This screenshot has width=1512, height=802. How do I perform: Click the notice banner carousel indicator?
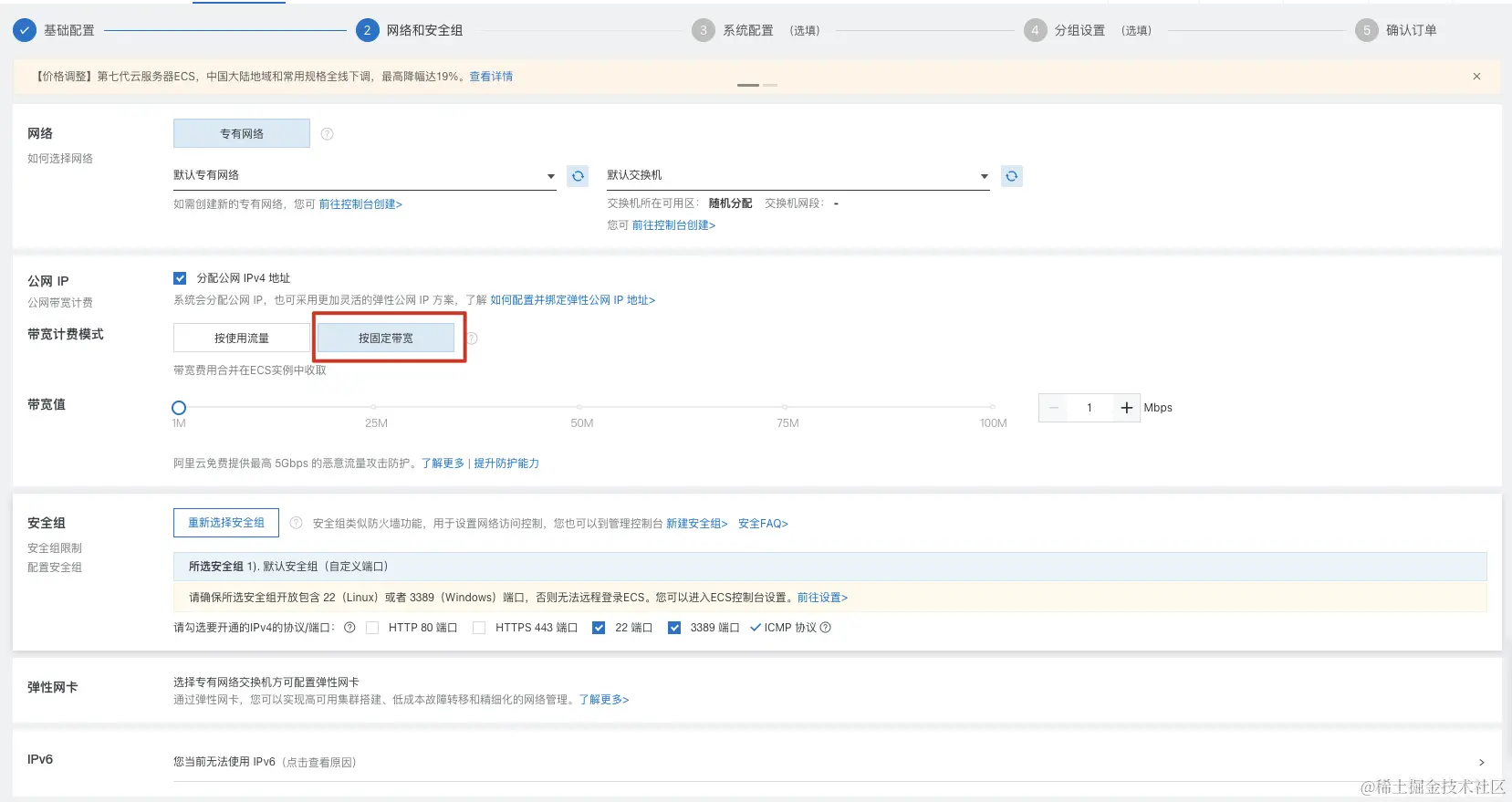[757, 85]
